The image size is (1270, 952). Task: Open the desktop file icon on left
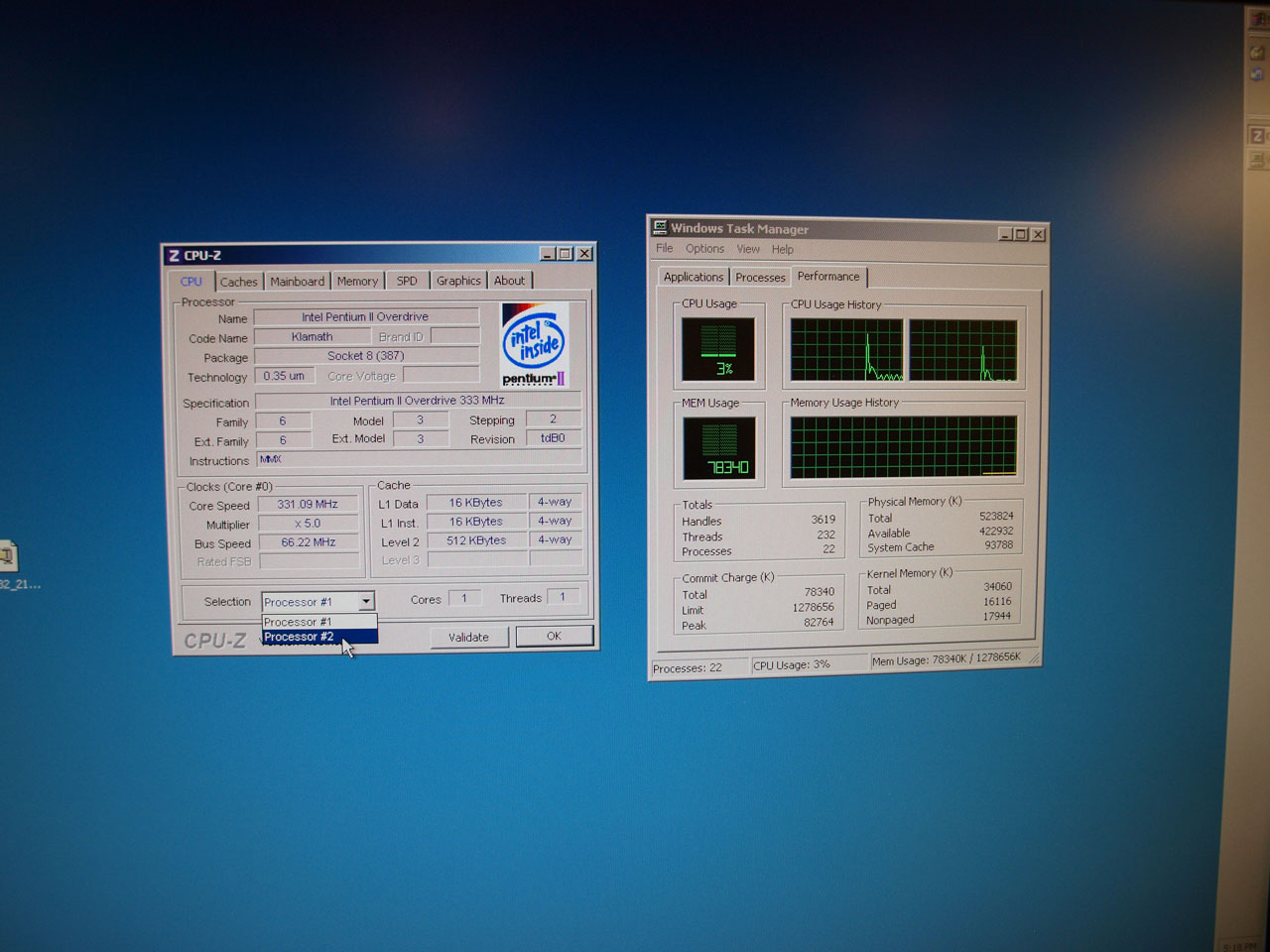click(x=8, y=555)
